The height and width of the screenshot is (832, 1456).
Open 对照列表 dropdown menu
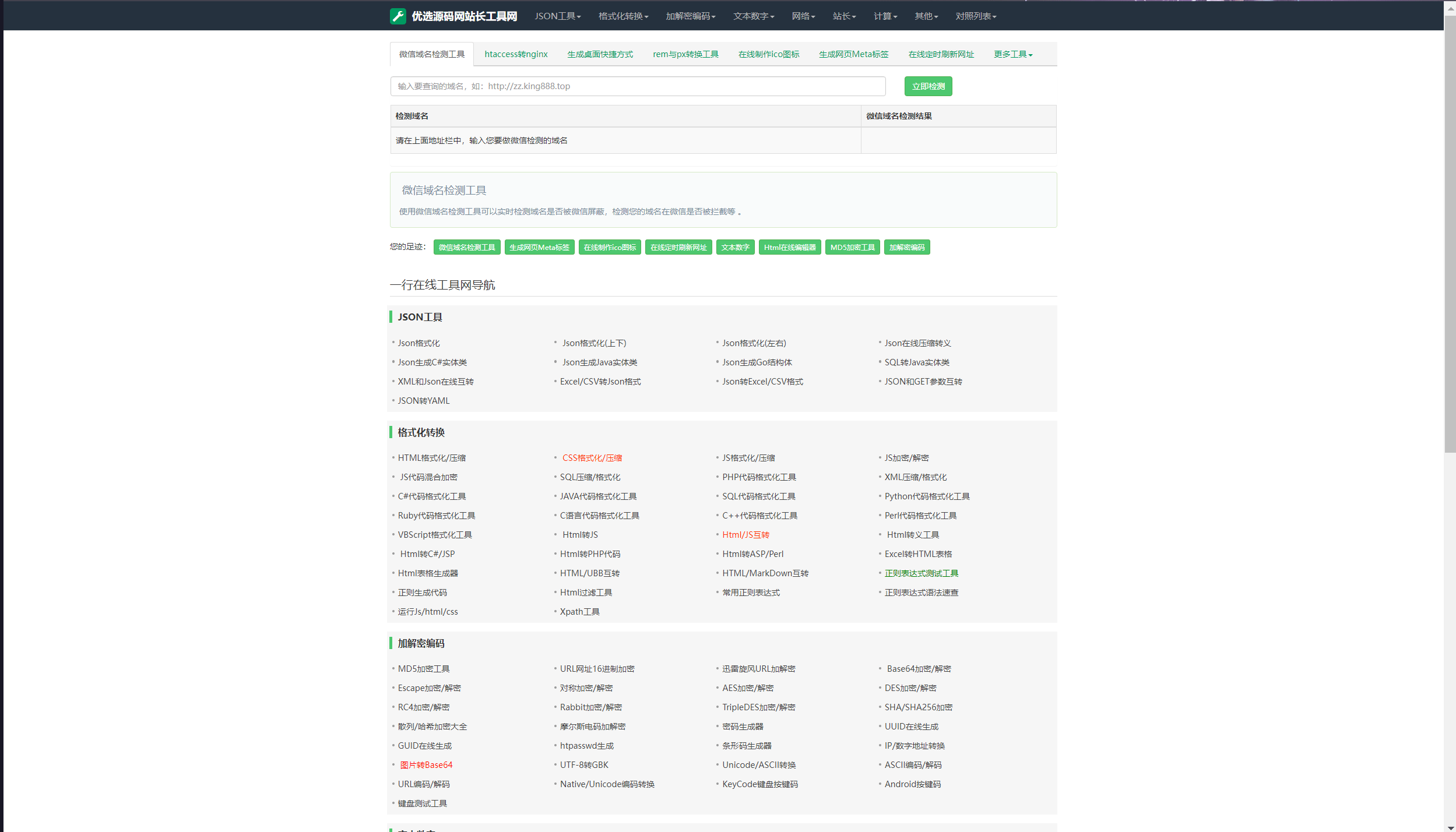tap(975, 16)
